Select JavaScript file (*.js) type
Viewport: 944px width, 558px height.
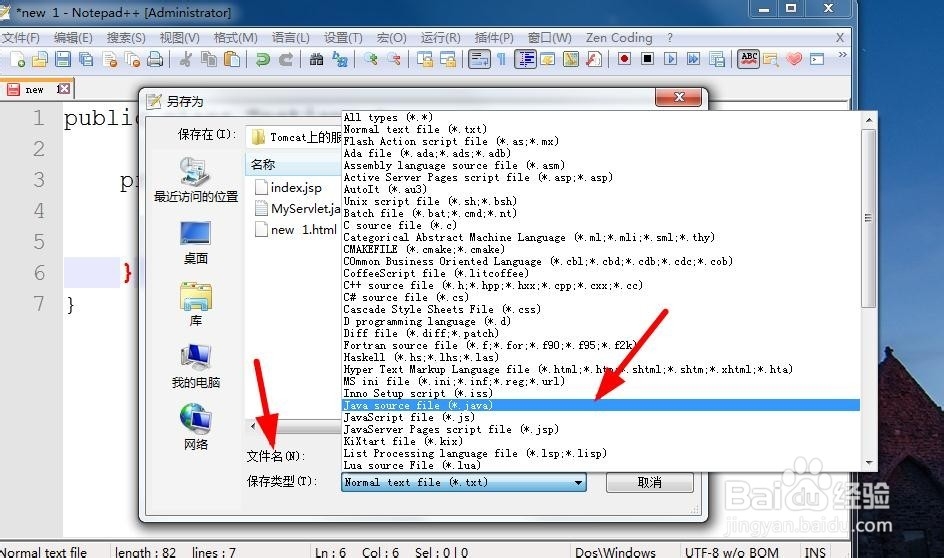pos(600,417)
